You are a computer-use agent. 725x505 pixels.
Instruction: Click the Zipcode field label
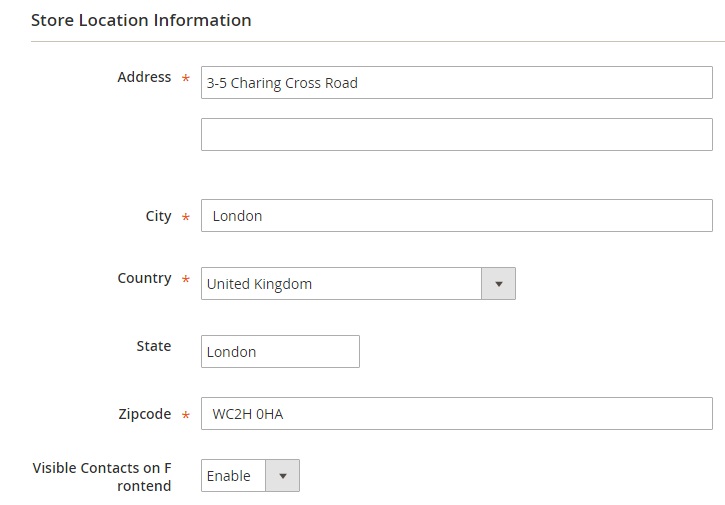click(145, 414)
